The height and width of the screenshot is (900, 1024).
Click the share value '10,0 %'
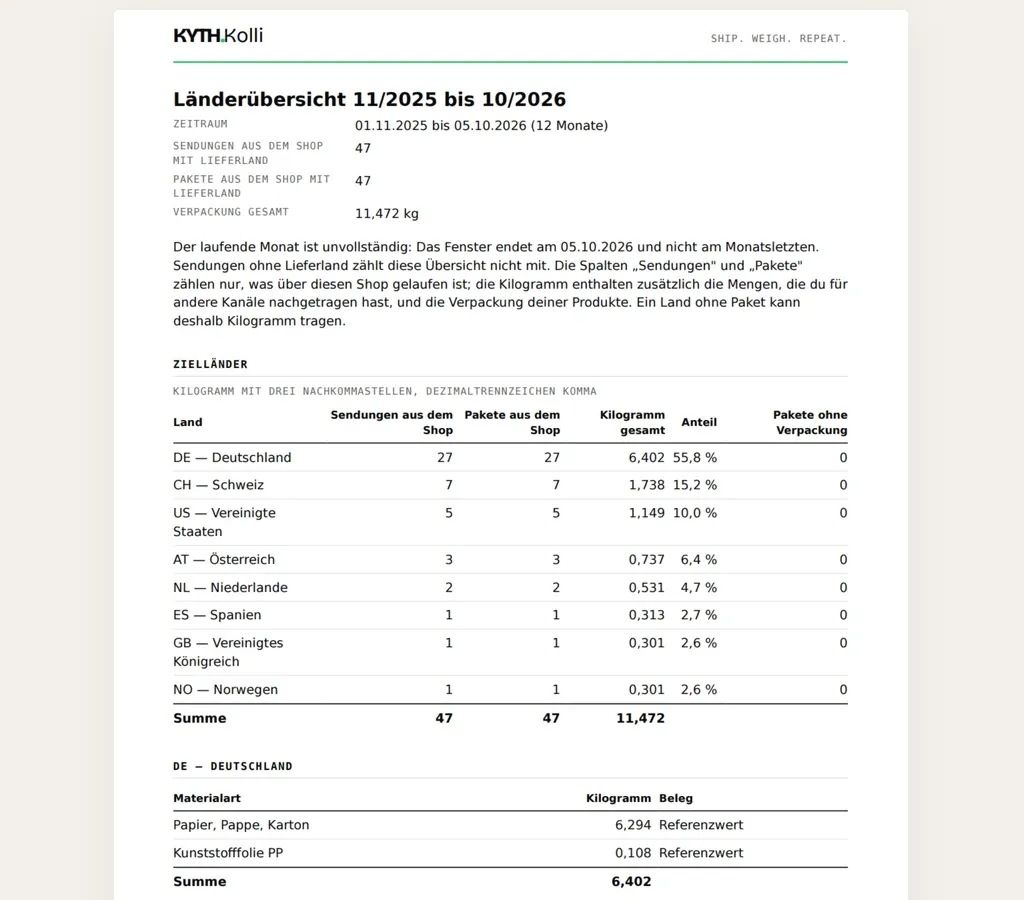[x=695, y=513]
